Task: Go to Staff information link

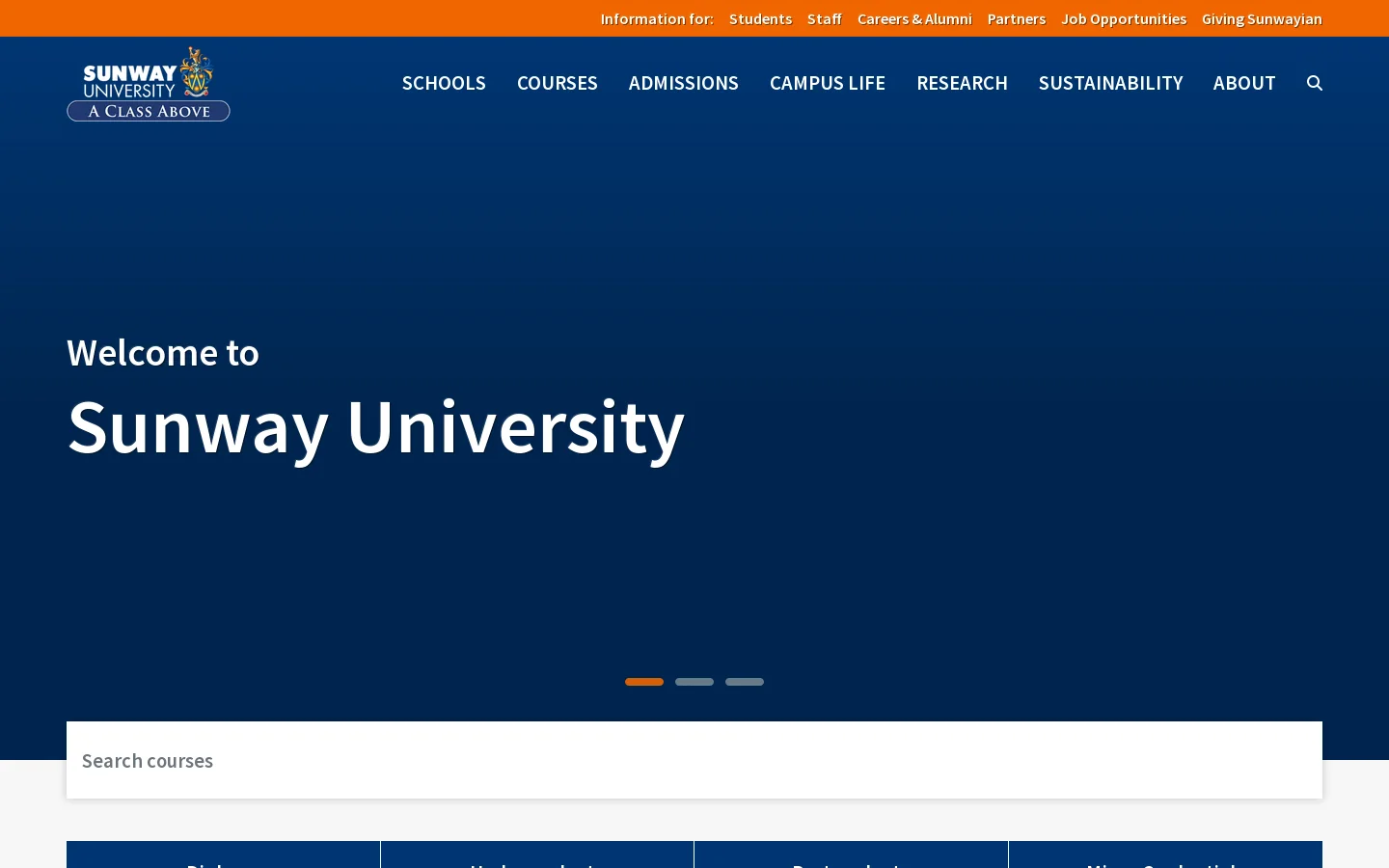Action: click(825, 18)
